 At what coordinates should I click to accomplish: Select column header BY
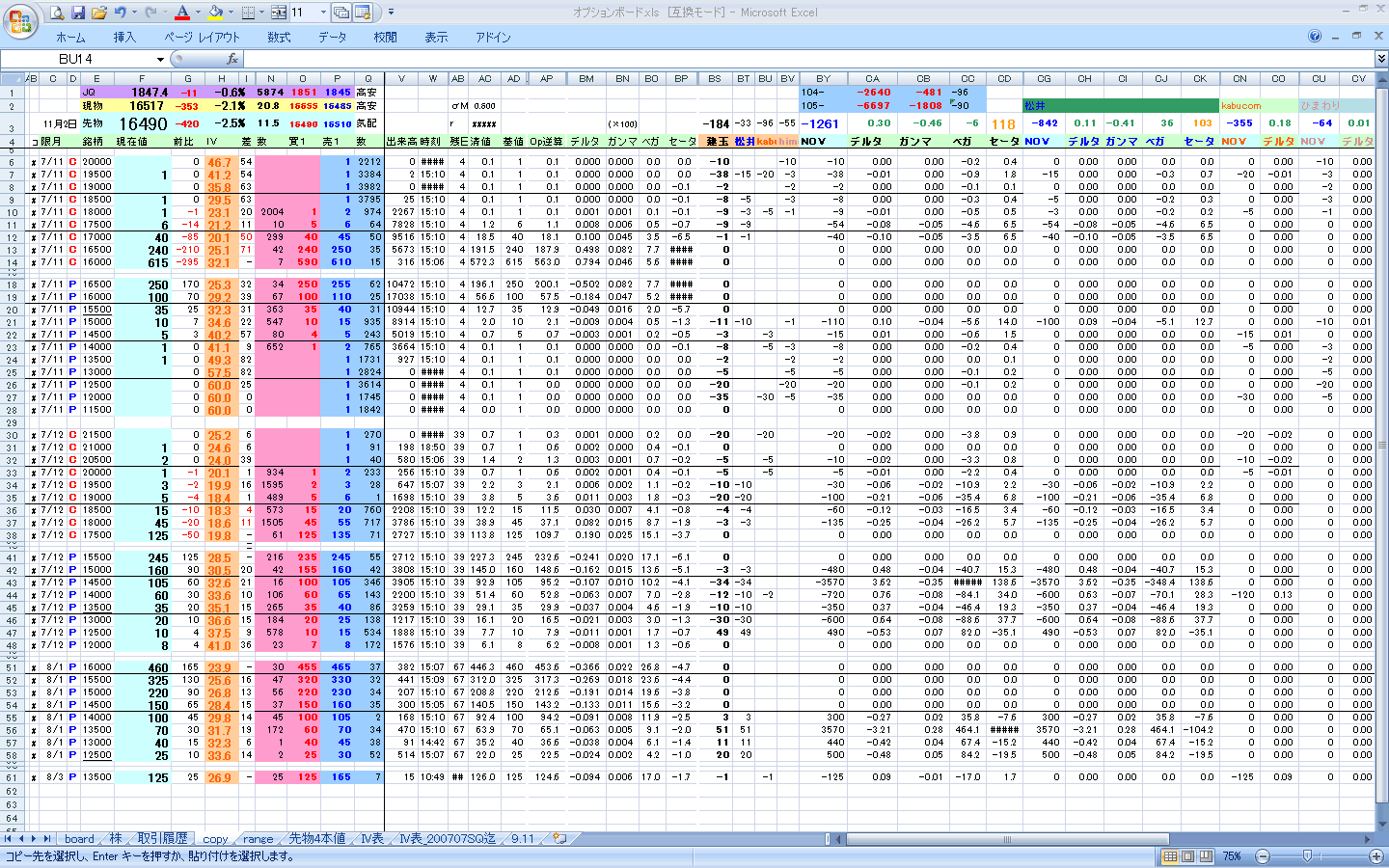coord(823,79)
